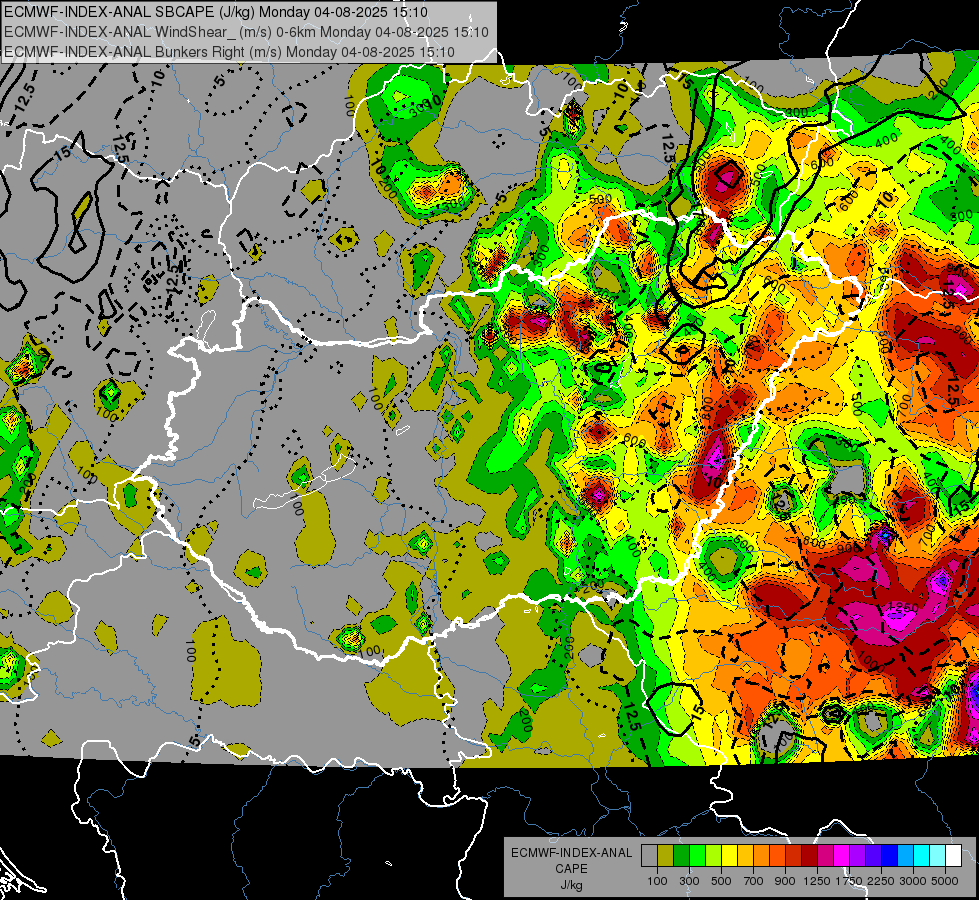Click the 300 tick label in the legend

689,881
